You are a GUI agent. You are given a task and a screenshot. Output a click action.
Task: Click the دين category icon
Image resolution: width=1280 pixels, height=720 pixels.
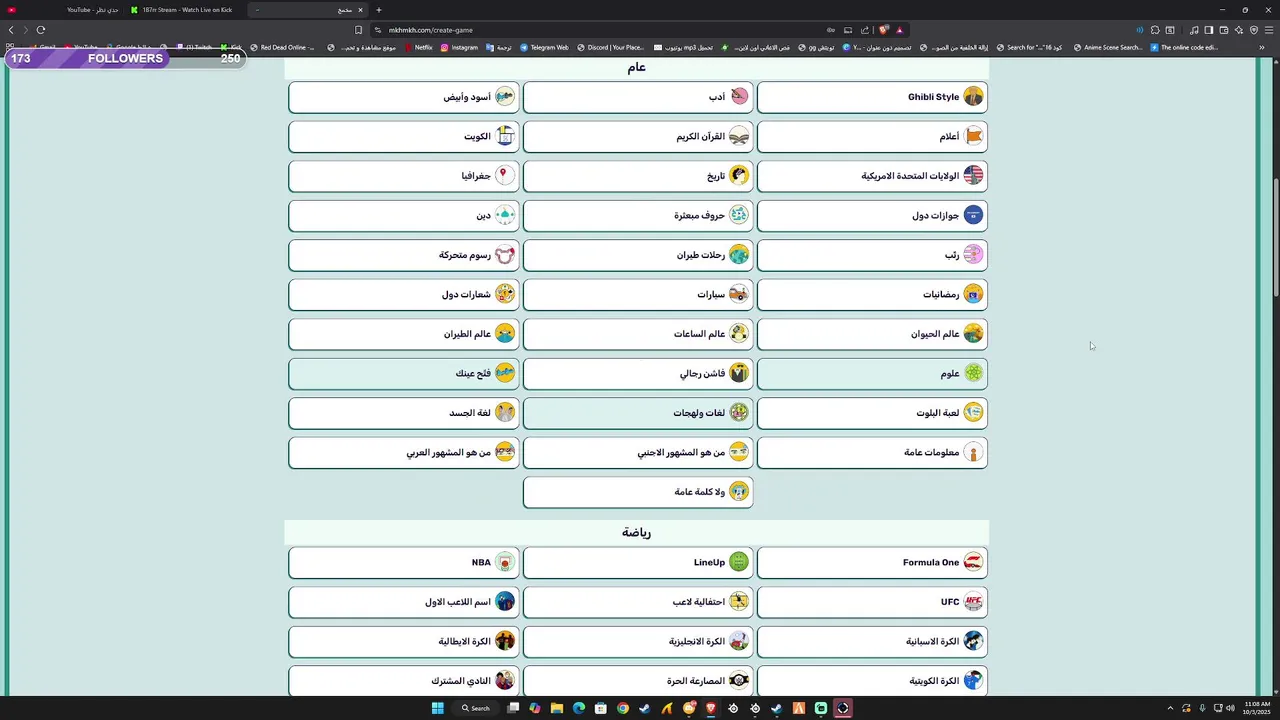[505, 215]
